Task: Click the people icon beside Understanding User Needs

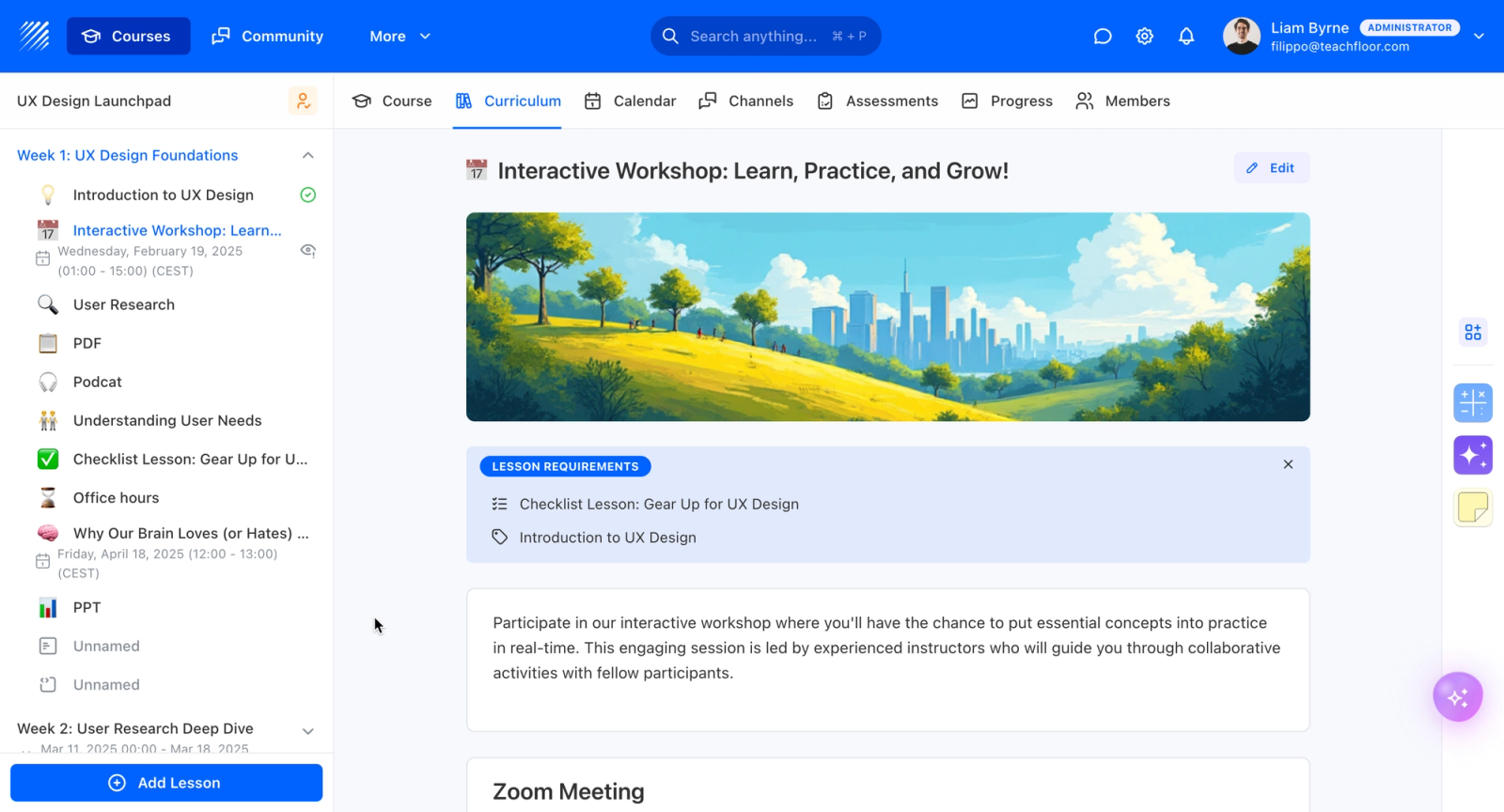Action: (48, 420)
